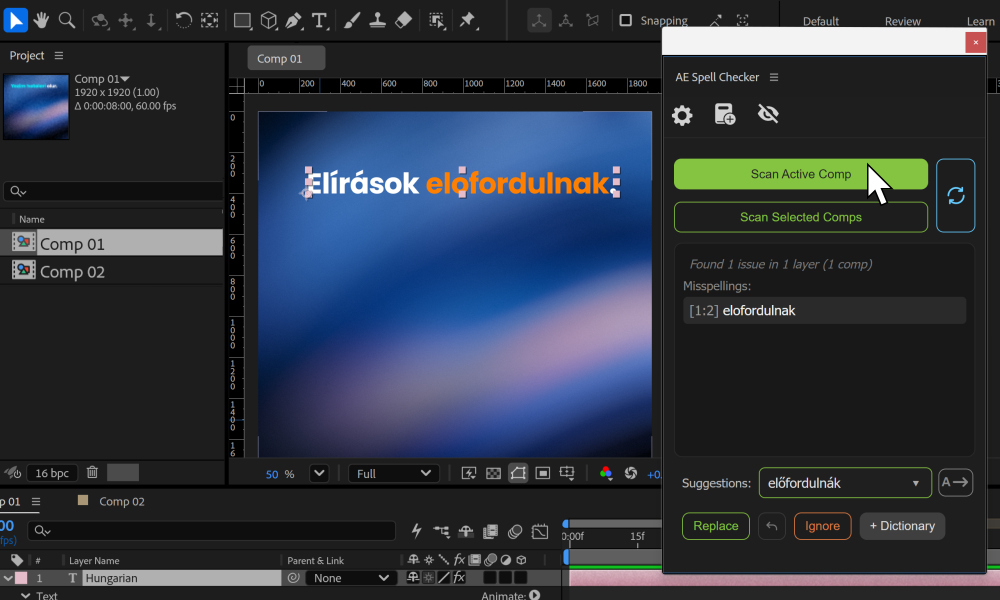Image resolution: width=1000 pixels, height=600 pixels.
Task: Click the Scan Selected Comps button
Action: (800, 217)
